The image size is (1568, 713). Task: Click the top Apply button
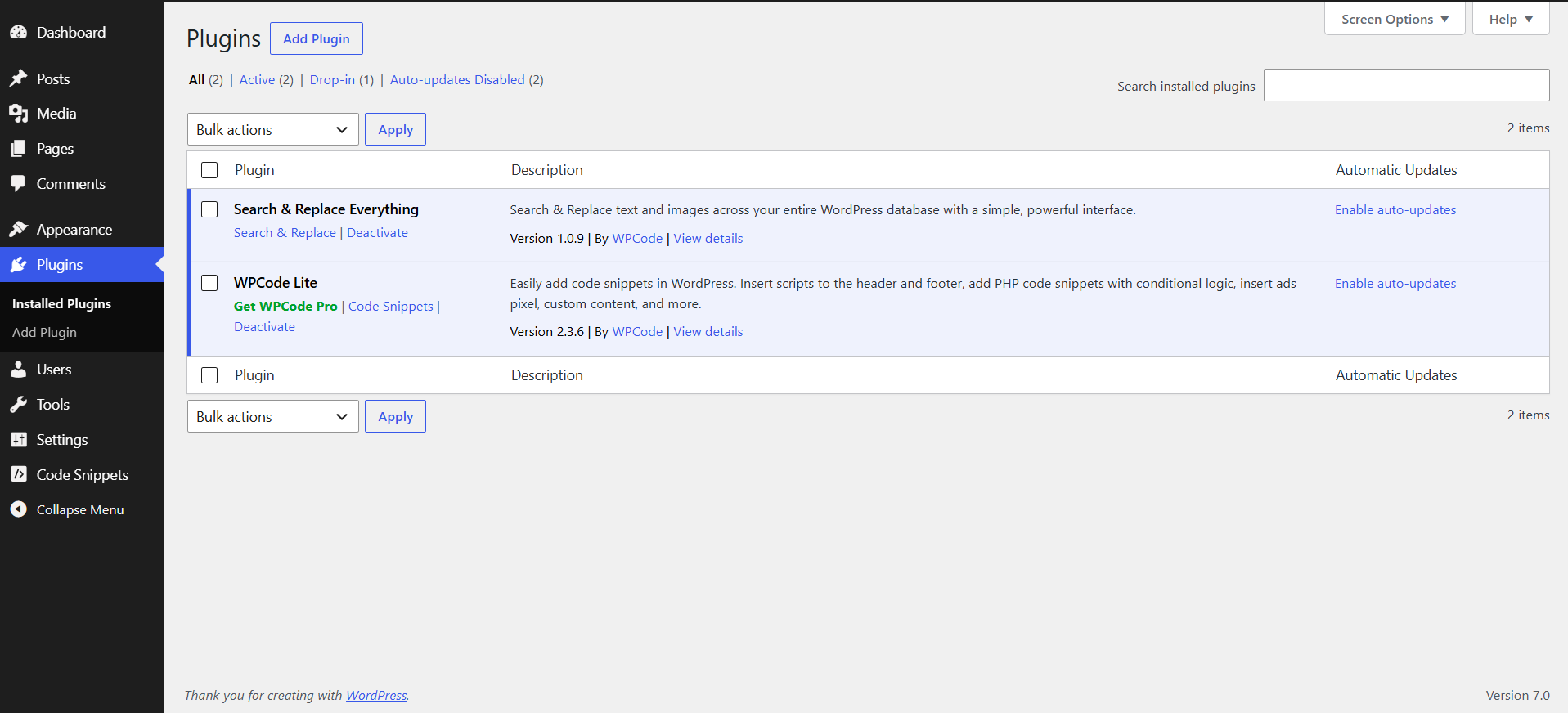click(395, 129)
